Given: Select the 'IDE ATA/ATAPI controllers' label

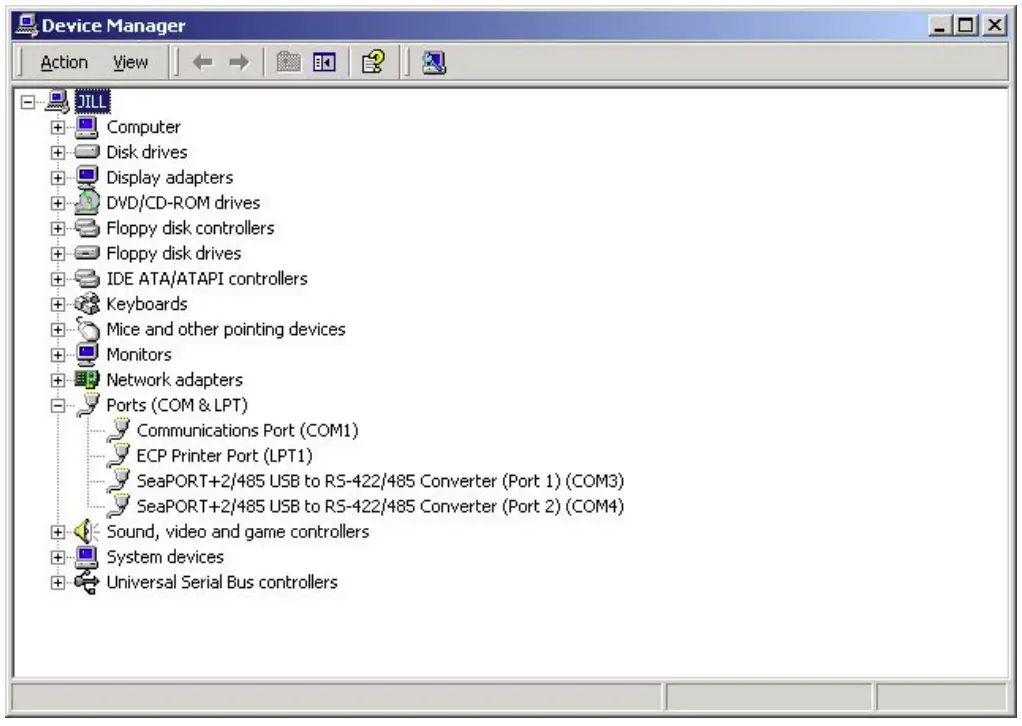Looking at the screenshot, I should (207, 279).
